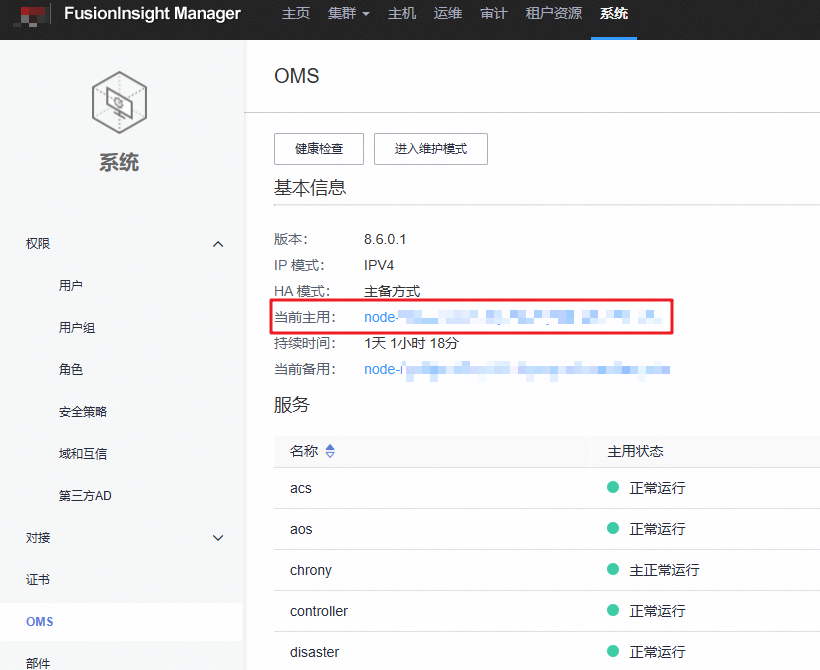The width and height of the screenshot is (820, 670).
Task: Open the 主机 tab
Action: [402, 14]
